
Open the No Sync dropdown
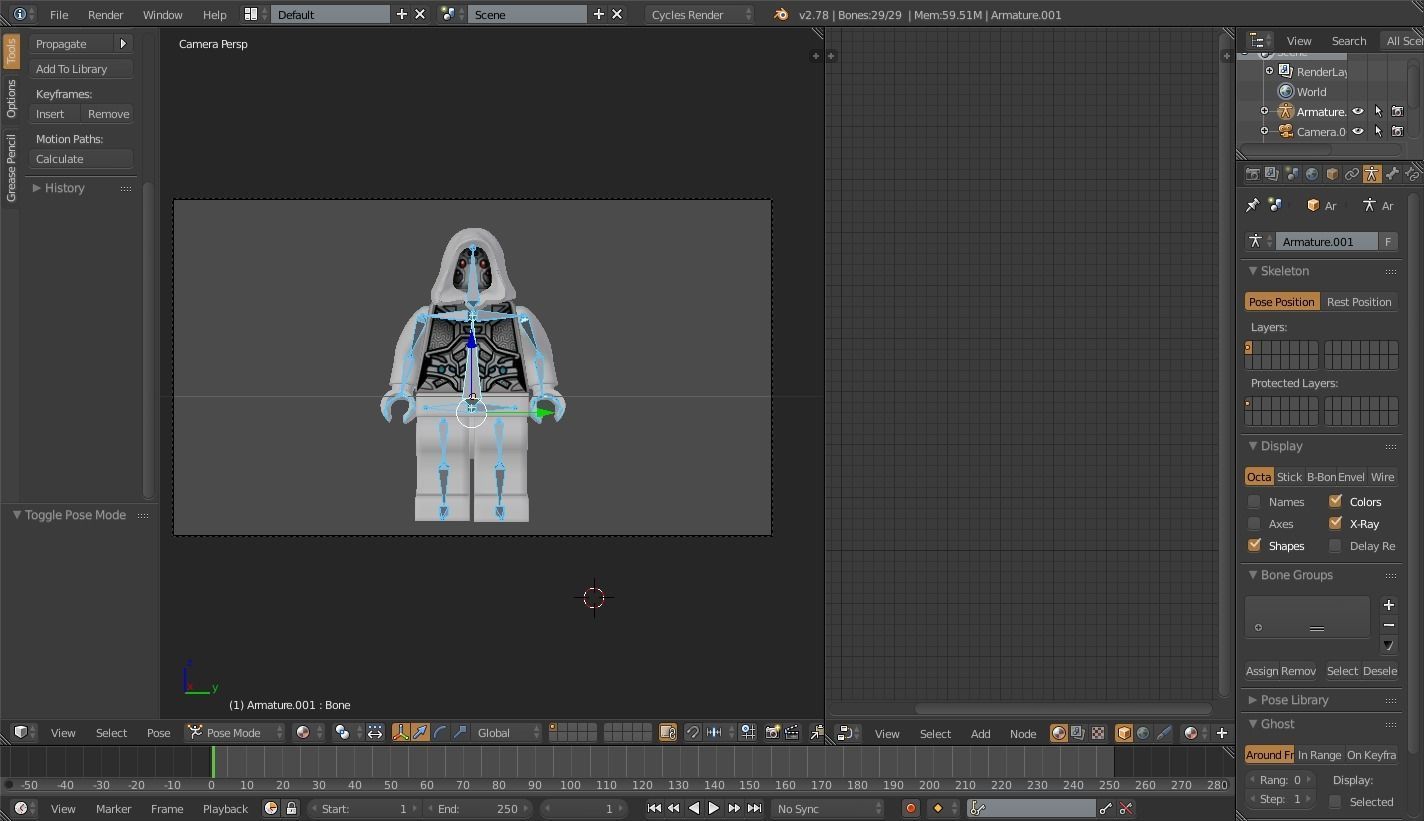tap(828, 809)
